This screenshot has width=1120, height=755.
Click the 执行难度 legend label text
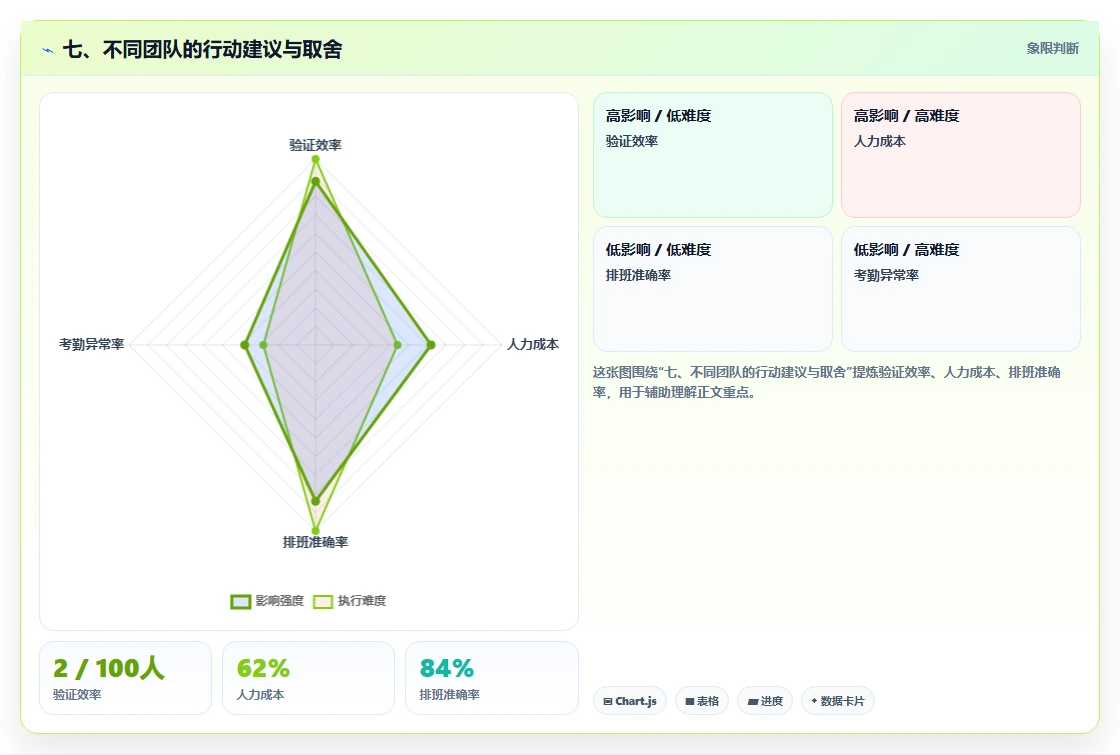pos(362,601)
